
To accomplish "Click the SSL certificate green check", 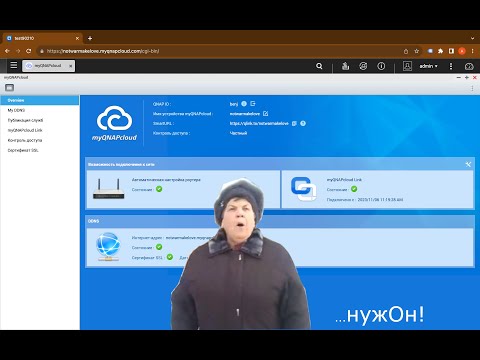I will click(170, 257).
